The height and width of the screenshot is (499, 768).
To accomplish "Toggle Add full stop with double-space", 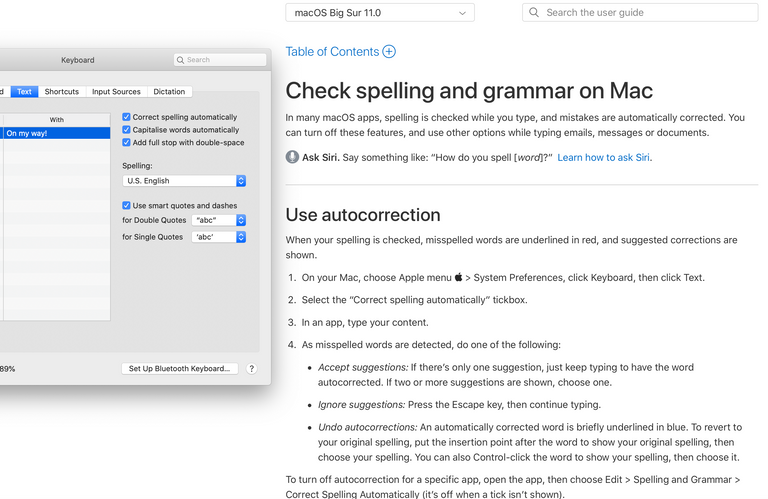I will [126, 143].
